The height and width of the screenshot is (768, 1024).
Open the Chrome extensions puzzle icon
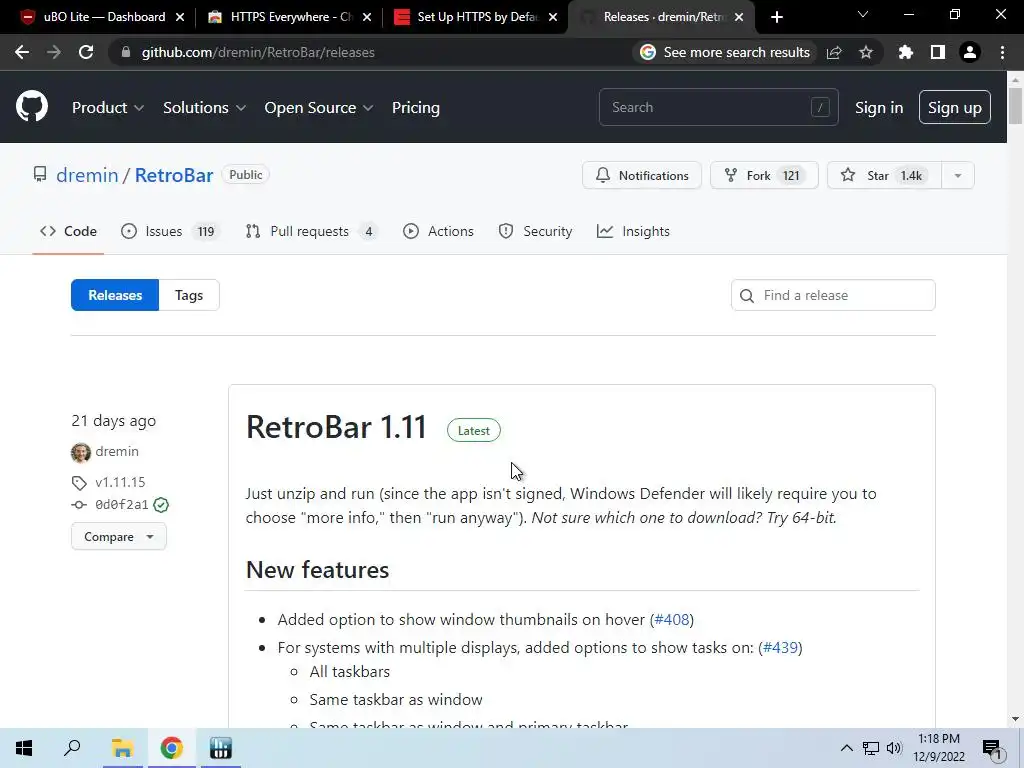pyautogui.click(x=905, y=52)
